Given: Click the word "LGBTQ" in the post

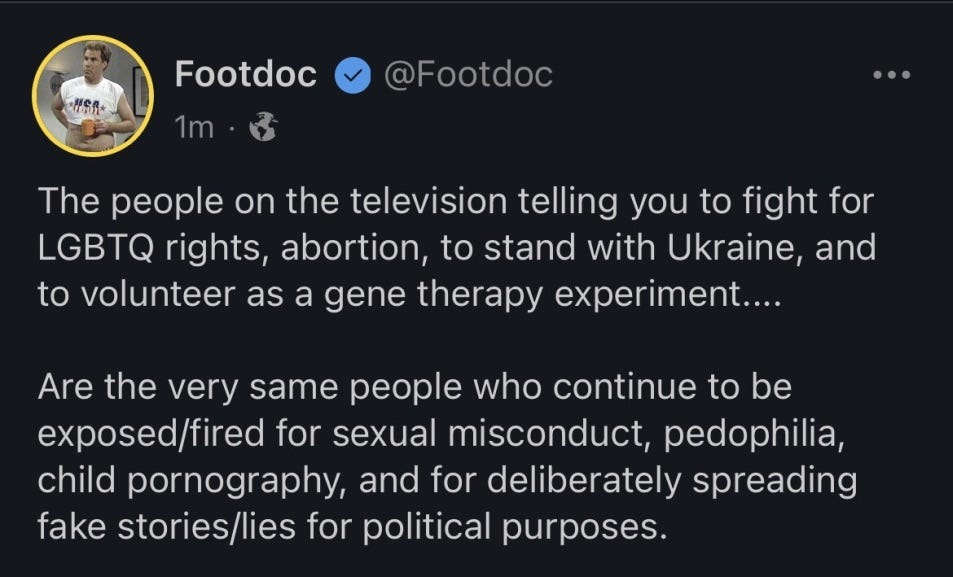Looking at the screenshot, I should [95, 248].
